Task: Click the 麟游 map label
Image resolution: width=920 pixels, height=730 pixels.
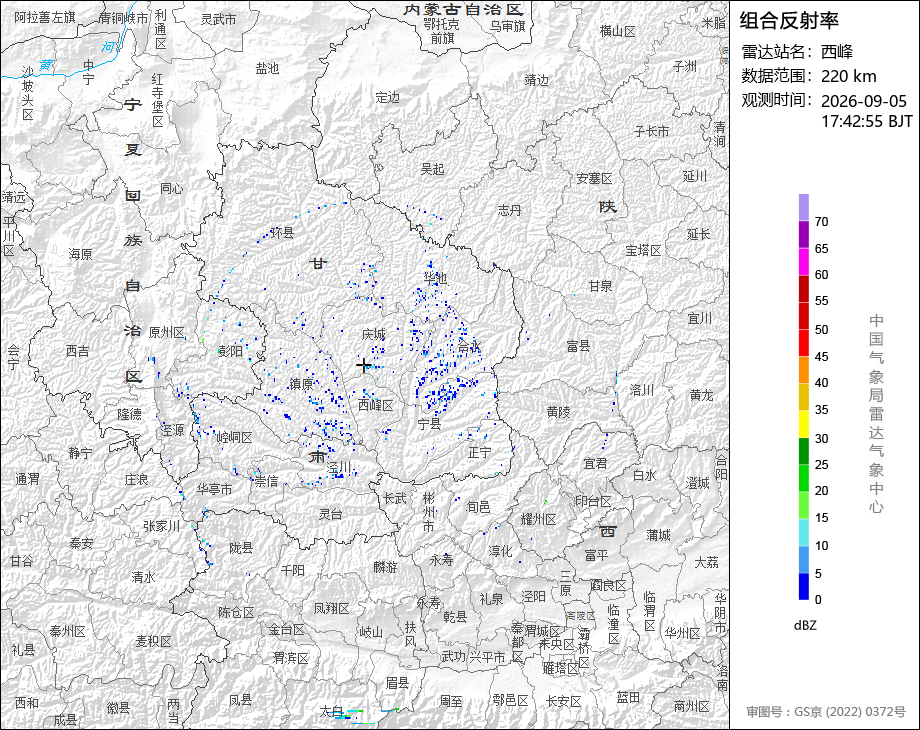Action: (x=385, y=567)
